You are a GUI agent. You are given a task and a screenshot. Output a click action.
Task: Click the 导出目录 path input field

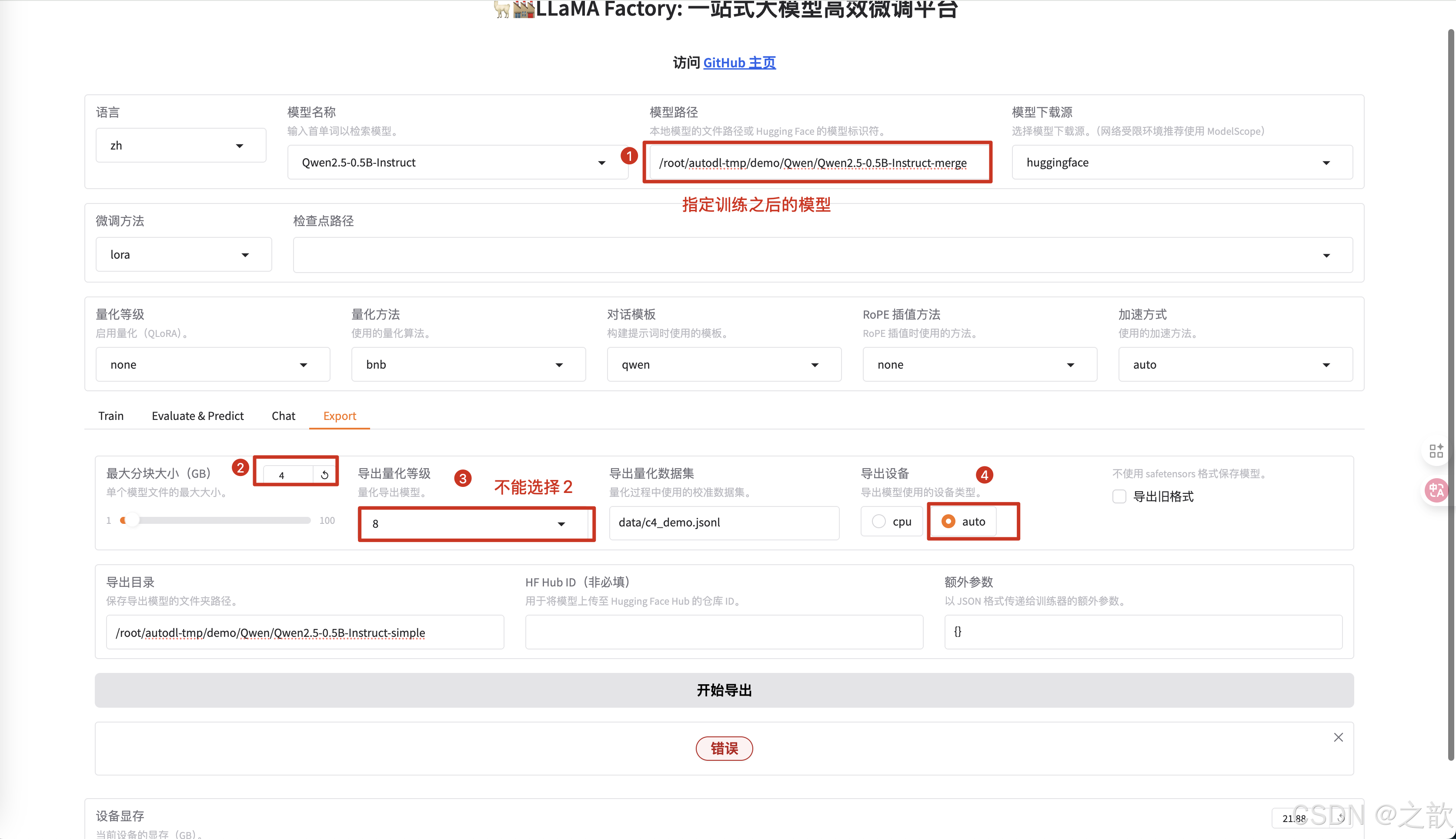[x=305, y=632]
